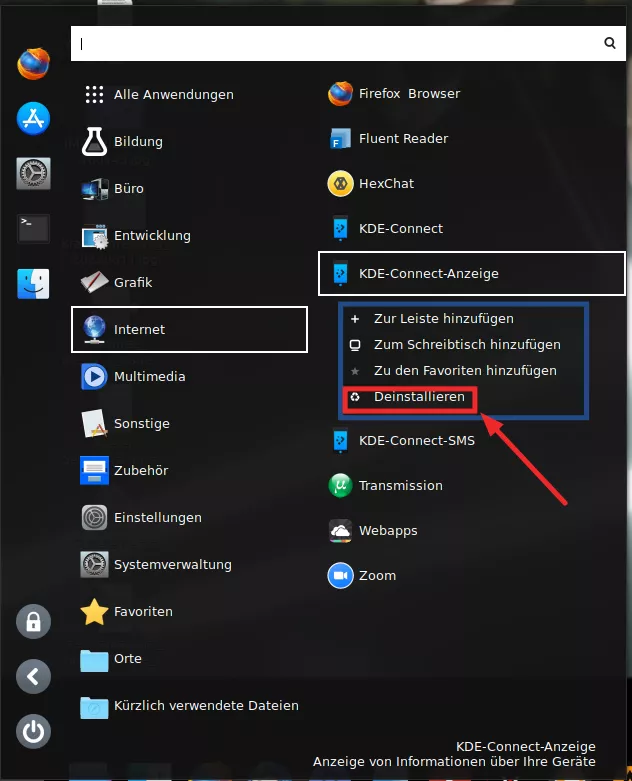632x781 pixels.
Task: Open the Einstellungen category
Action: pos(189,517)
